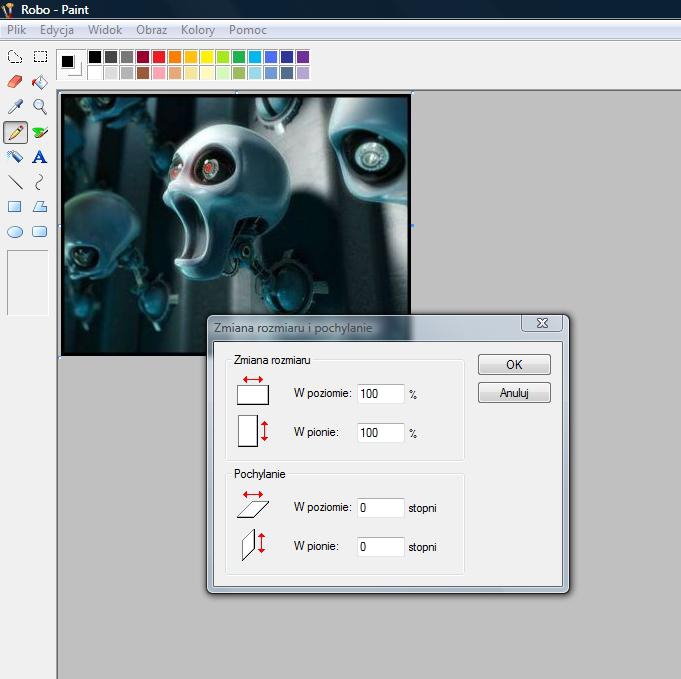Pick the medium gray top-row swatch
This screenshot has height=679, width=681.
pos(127,57)
